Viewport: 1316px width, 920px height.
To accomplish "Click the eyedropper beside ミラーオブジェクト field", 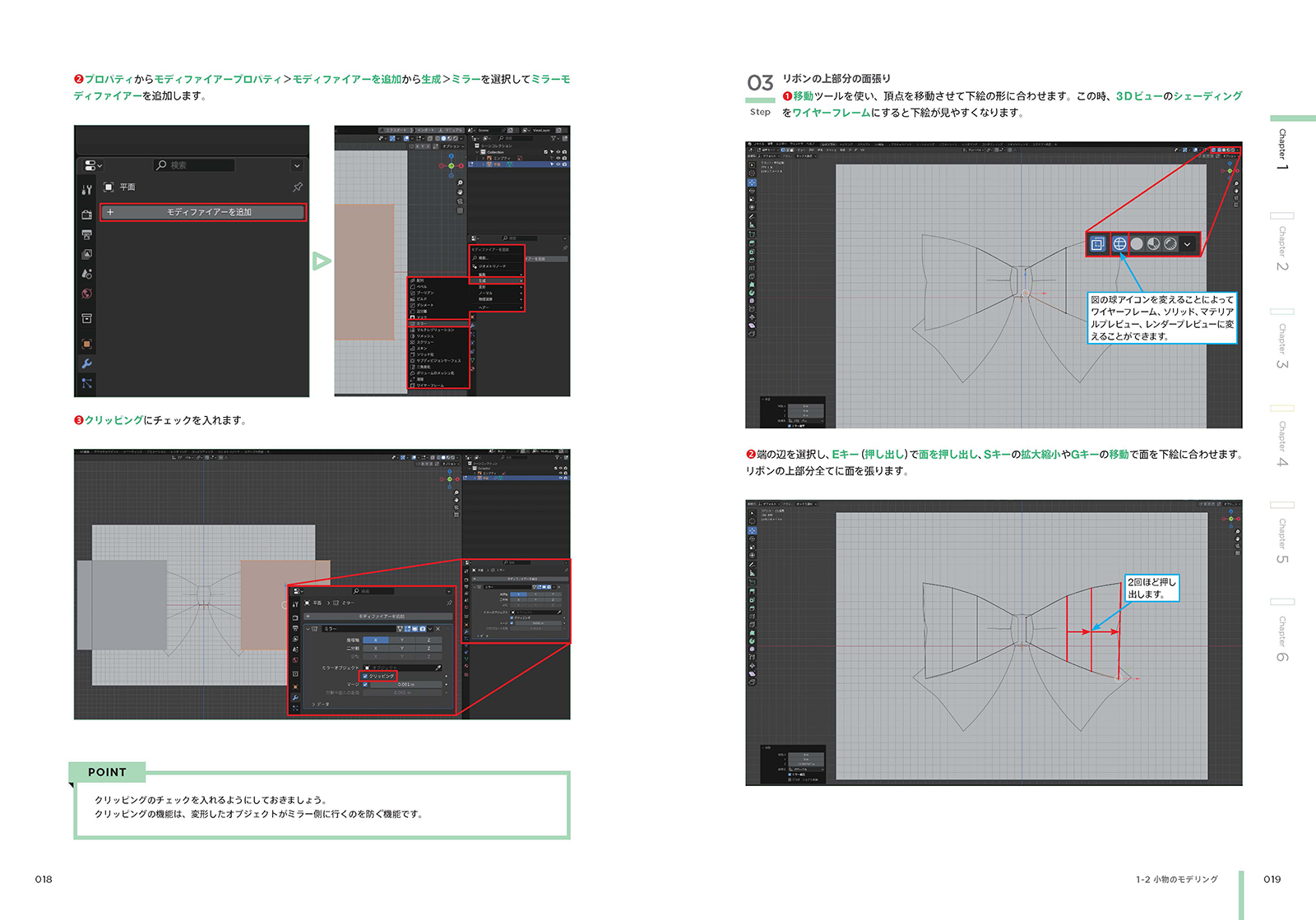I will tap(438, 668).
